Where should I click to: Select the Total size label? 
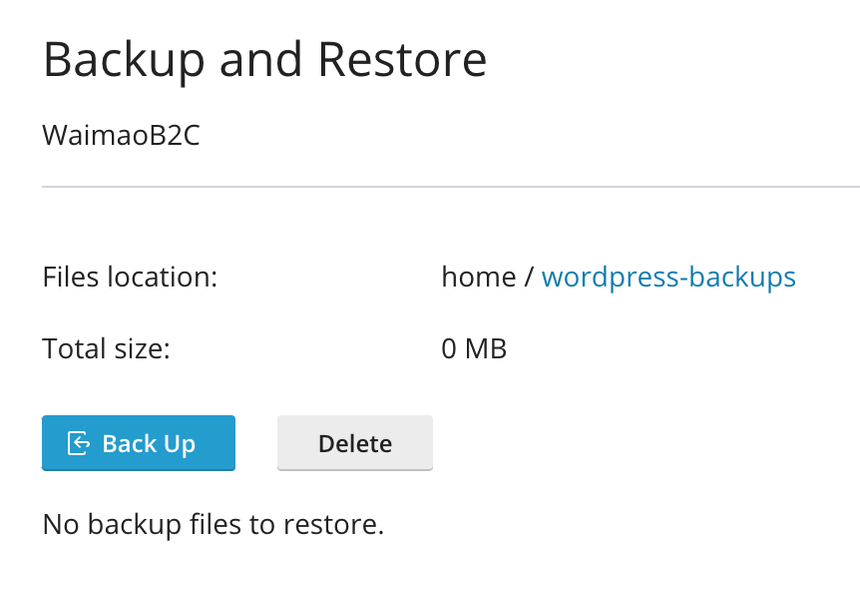click(108, 349)
